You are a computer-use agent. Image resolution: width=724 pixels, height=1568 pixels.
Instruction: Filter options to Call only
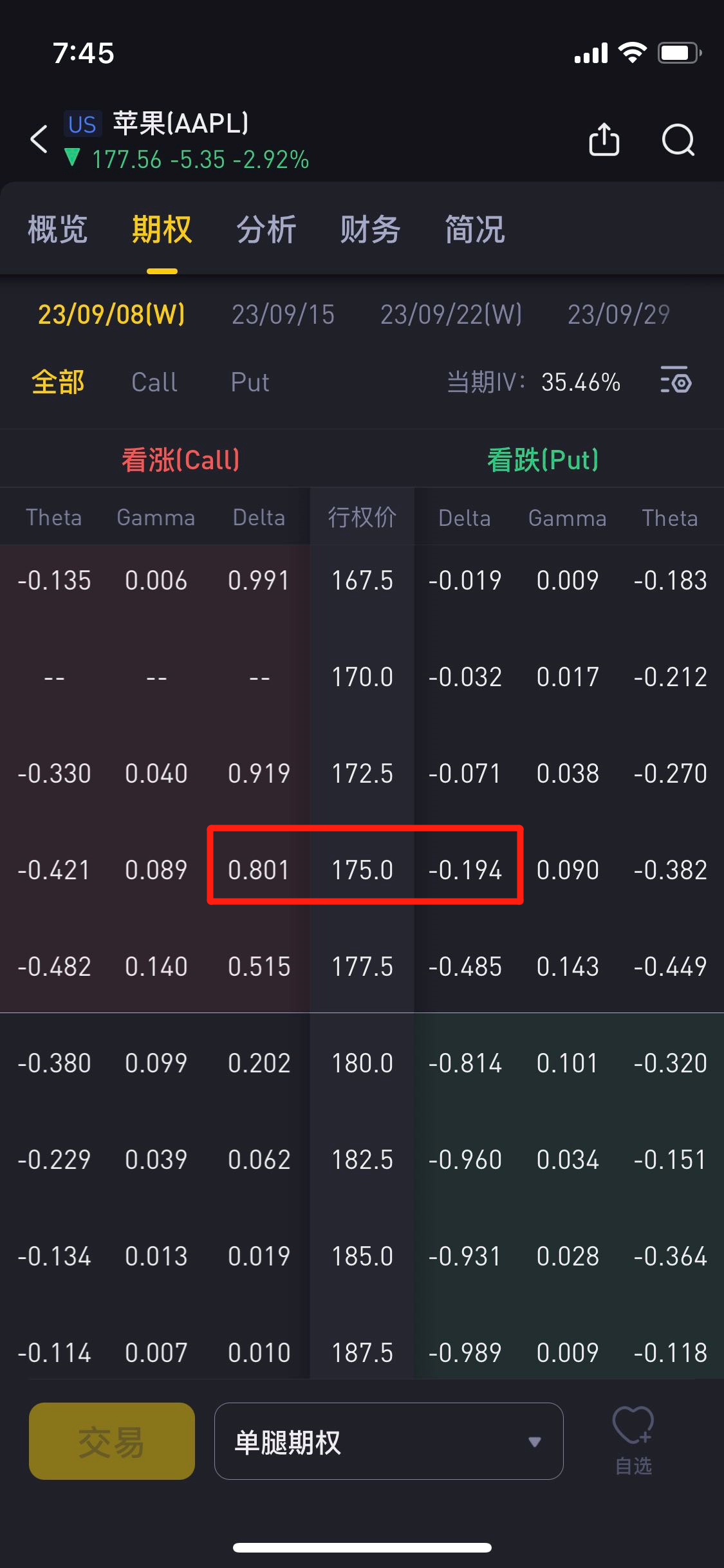click(154, 382)
